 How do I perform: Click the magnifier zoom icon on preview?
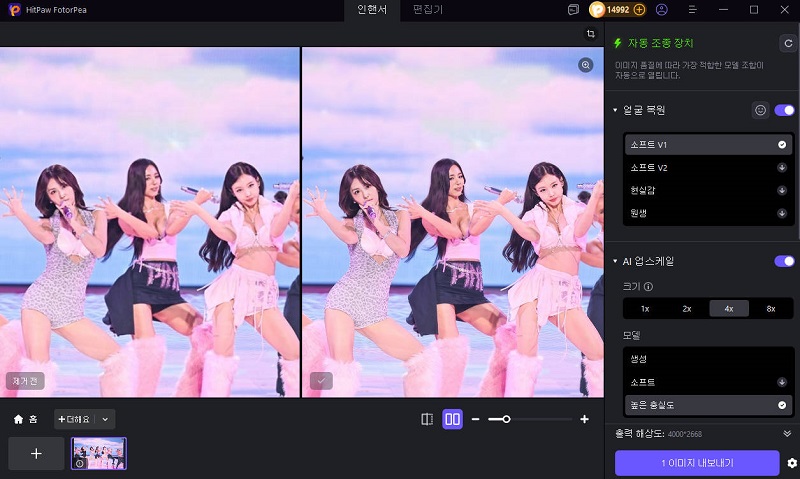(x=586, y=65)
